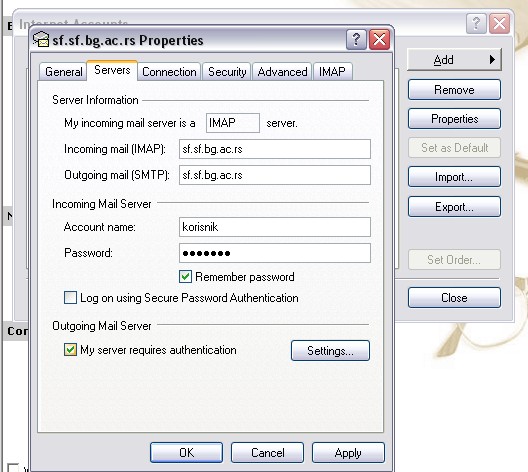
Task: Click the help icon in Internet Accounts window
Action: click(x=476, y=24)
